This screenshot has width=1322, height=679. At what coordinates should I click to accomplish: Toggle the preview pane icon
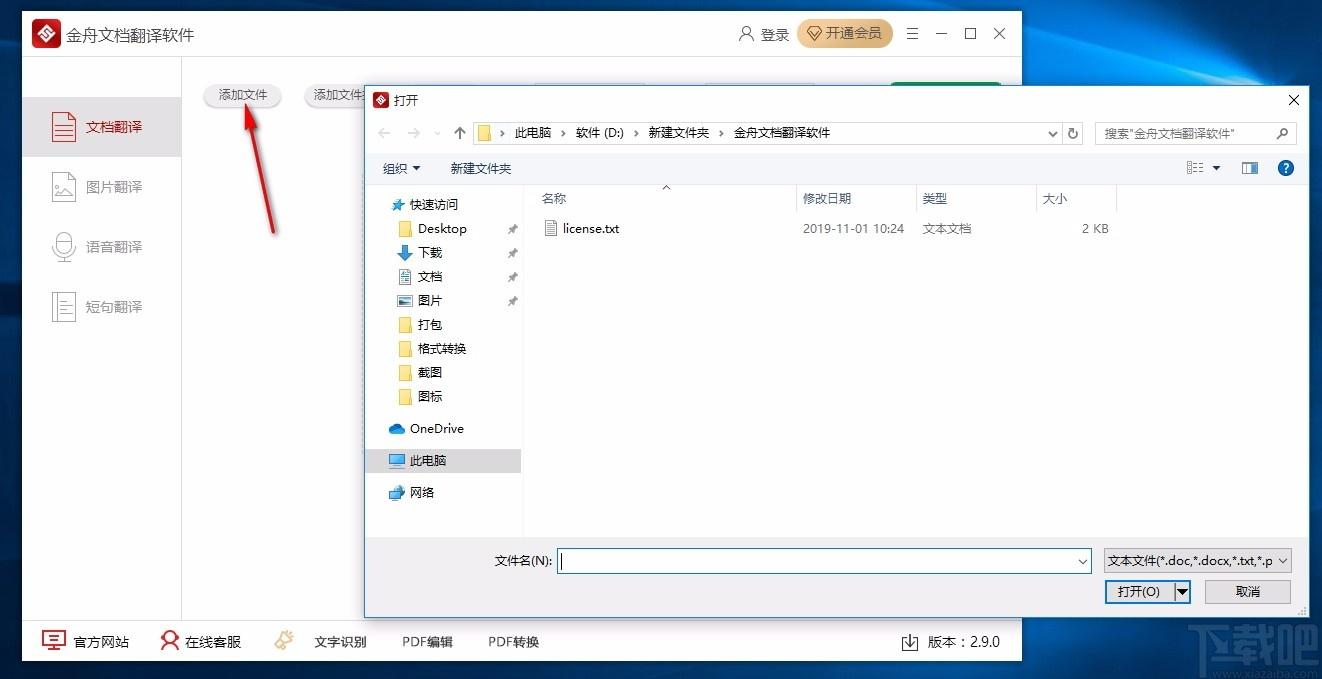pyautogui.click(x=1250, y=168)
